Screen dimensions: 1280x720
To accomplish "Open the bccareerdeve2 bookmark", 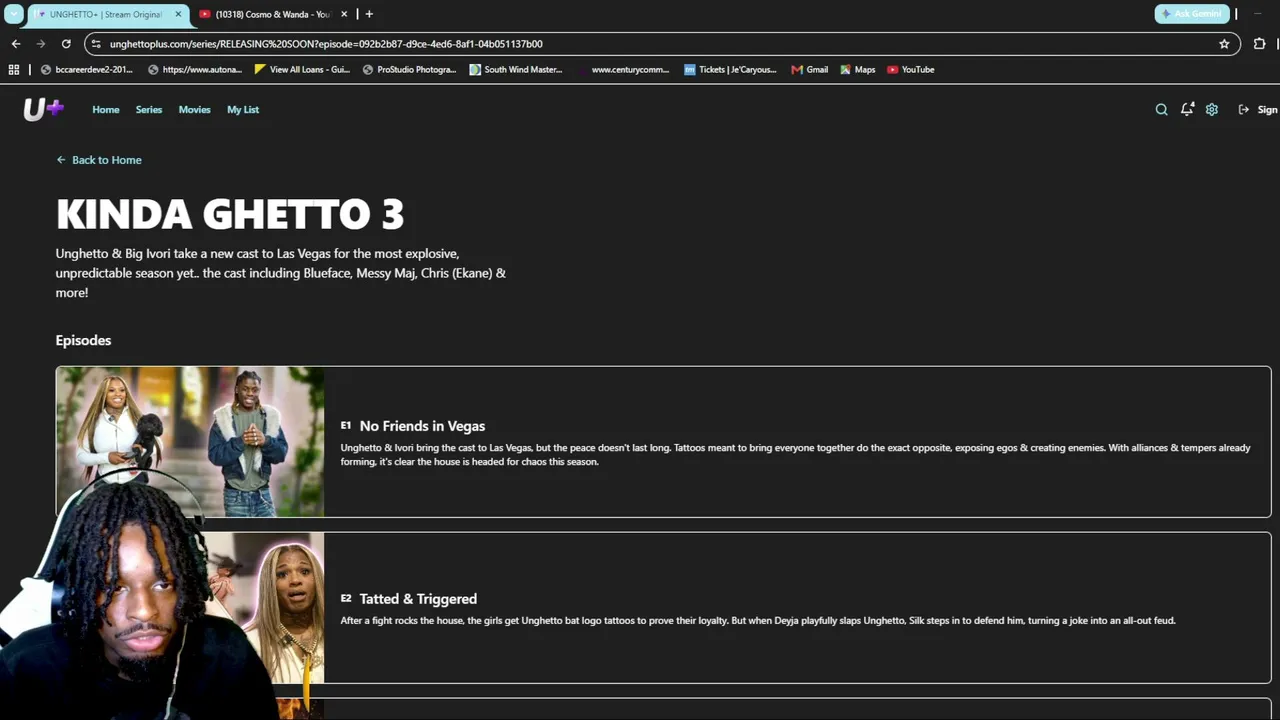I will tap(87, 70).
